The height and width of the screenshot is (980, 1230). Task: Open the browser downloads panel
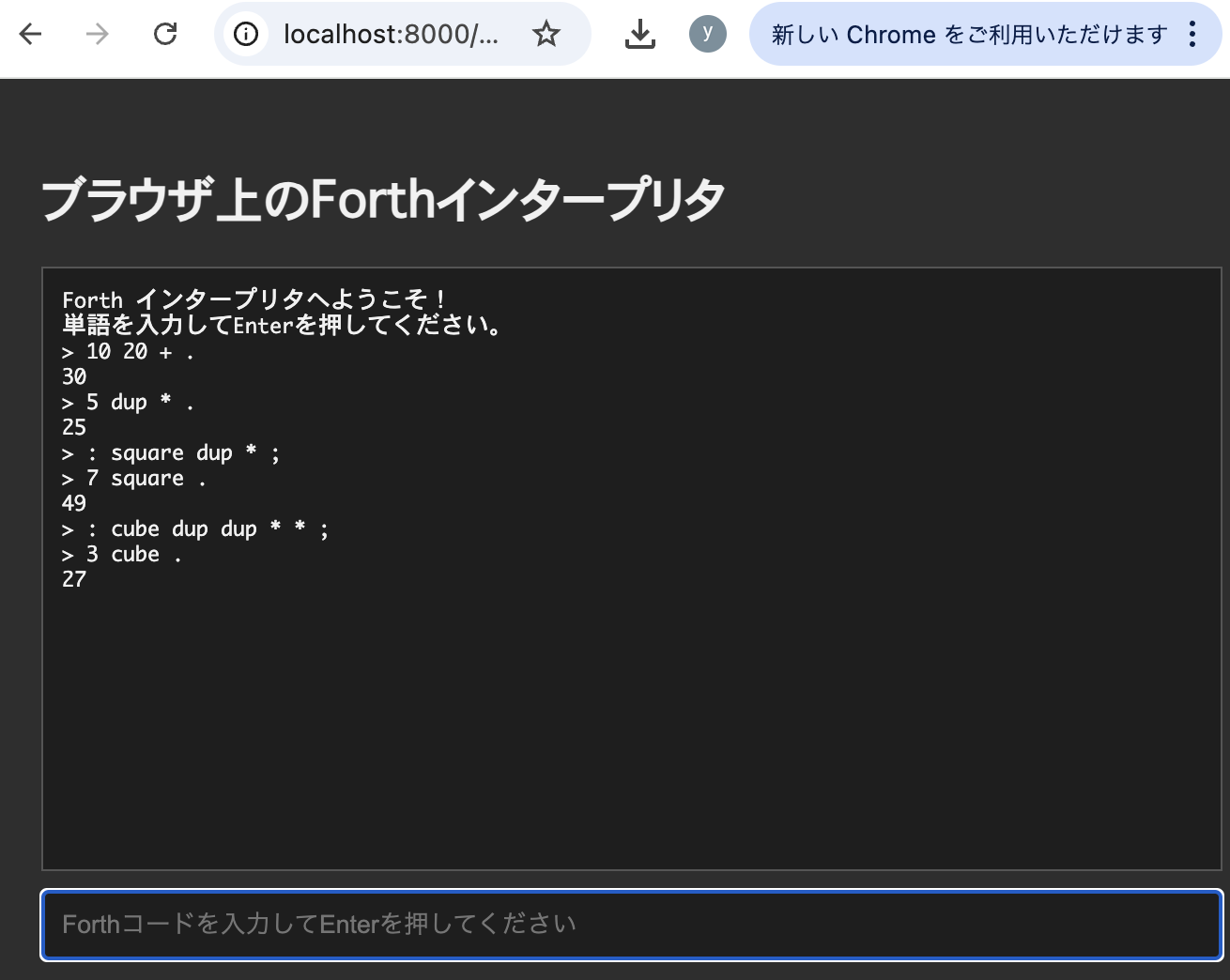pos(640,35)
